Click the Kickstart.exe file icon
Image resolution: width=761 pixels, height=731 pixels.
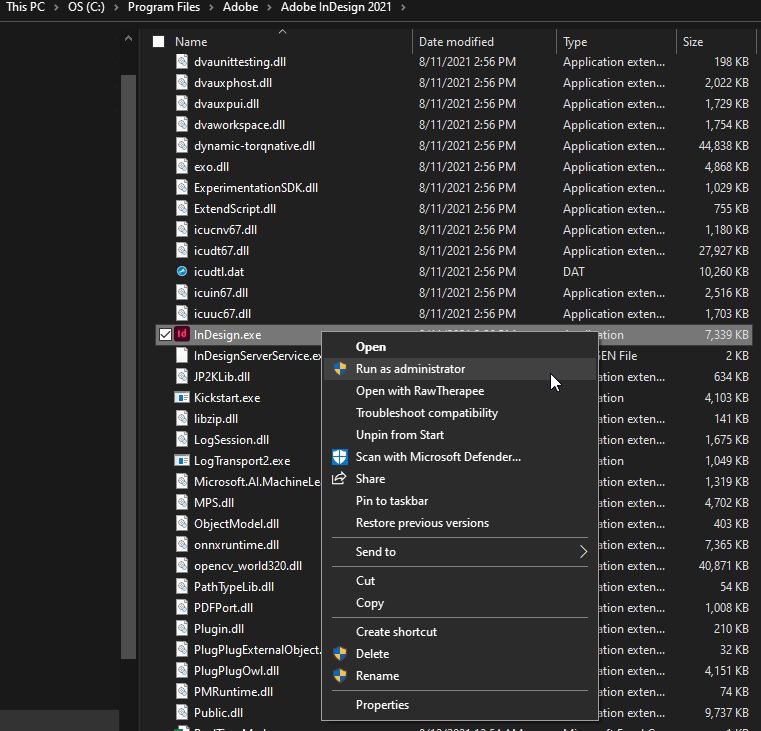click(182, 398)
